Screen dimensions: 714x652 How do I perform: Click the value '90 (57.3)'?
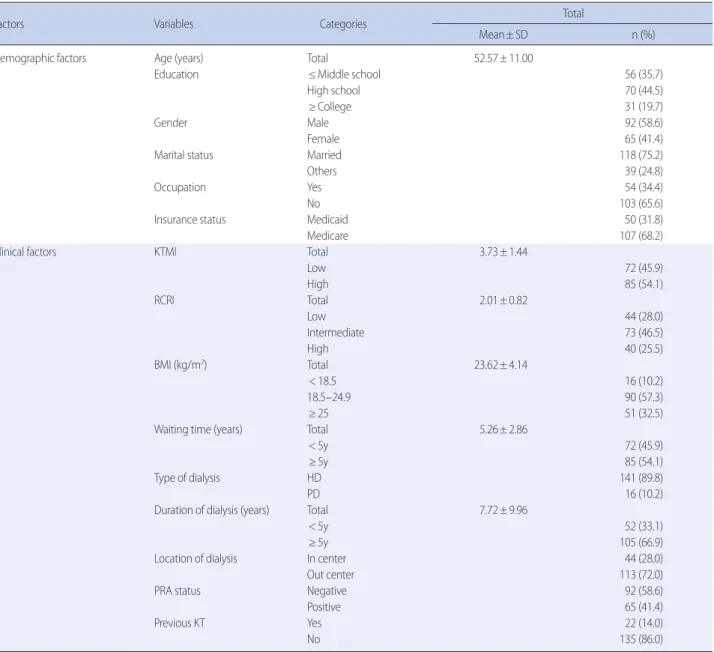tap(643, 397)
